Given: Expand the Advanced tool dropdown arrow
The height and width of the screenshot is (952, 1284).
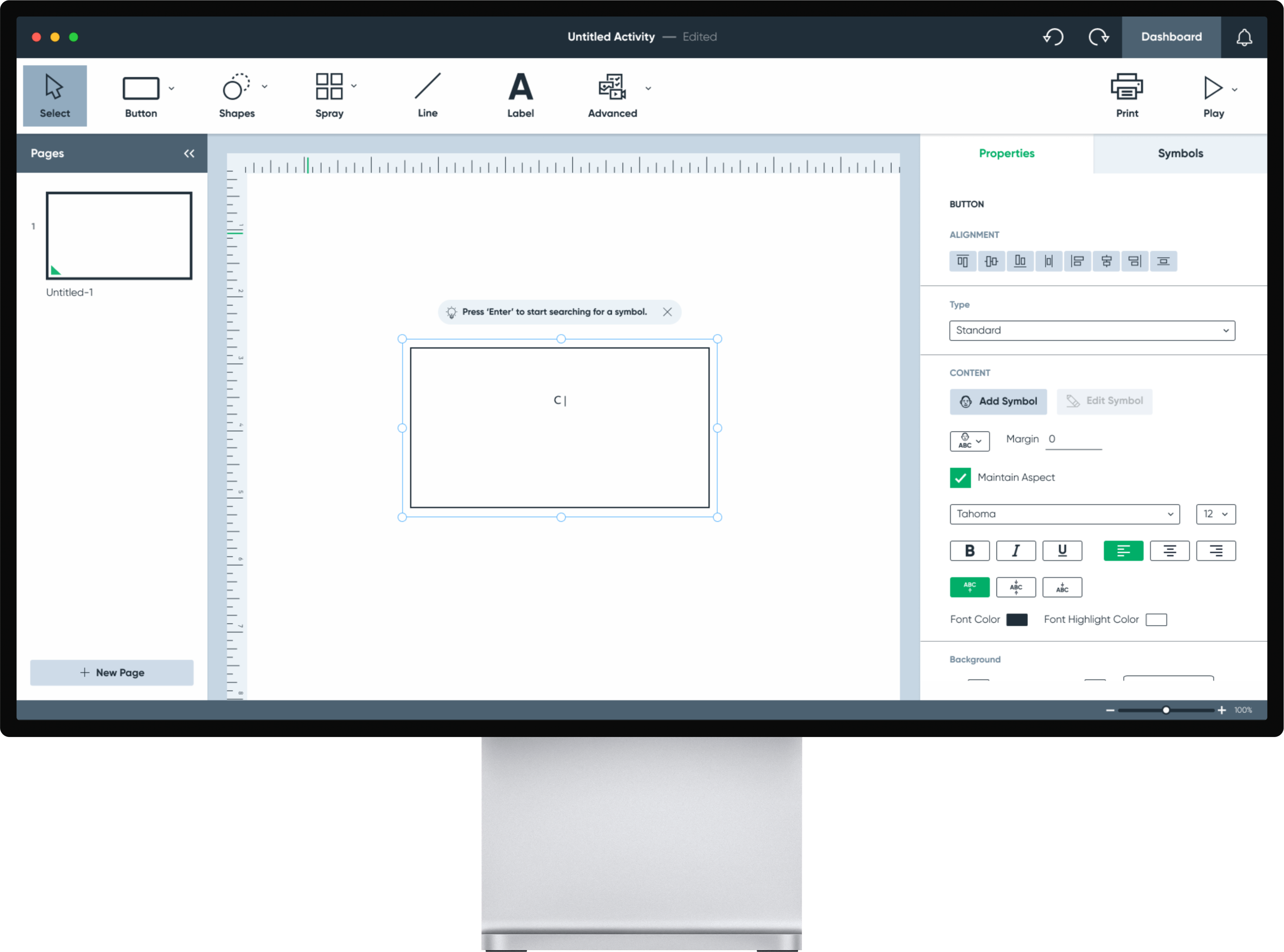Looking at the screenshot, I should [648, 89].
